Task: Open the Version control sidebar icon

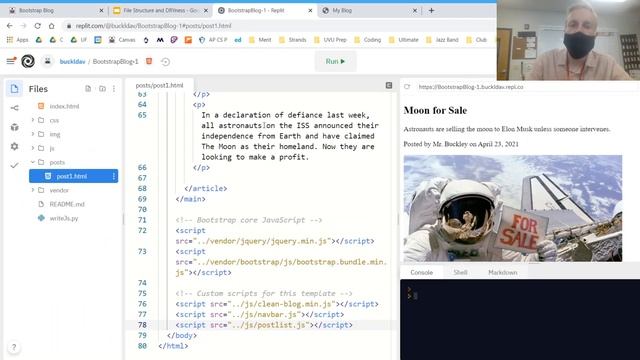Action: 14,108
